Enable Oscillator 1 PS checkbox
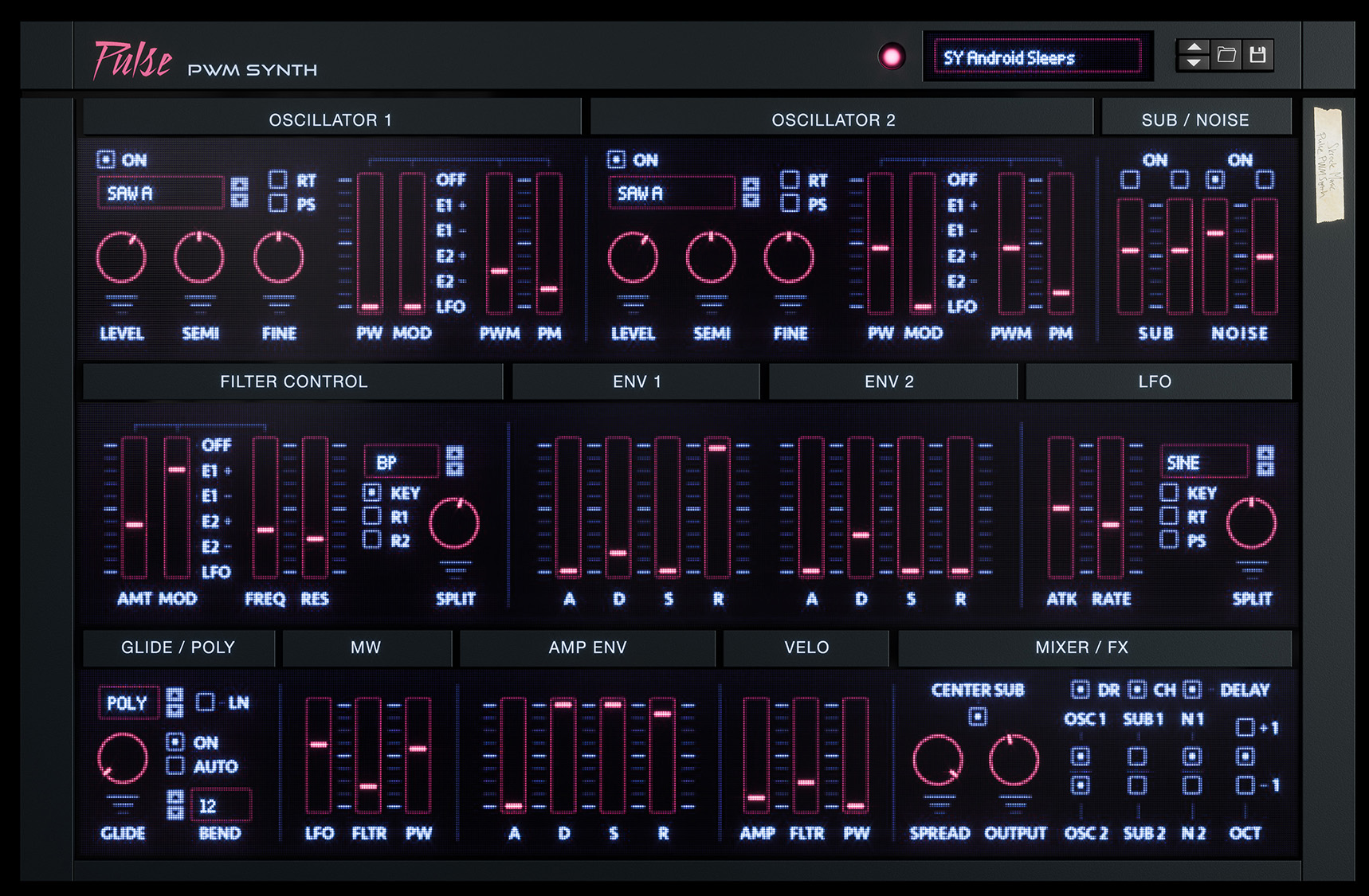1369x896 pixels. [278, 203]
